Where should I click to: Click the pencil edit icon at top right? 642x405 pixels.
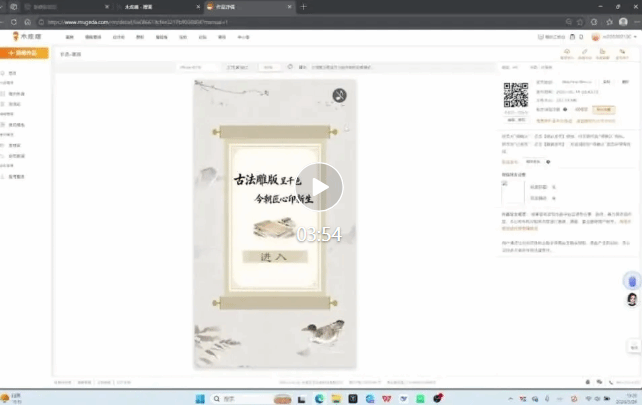click(585, 54)
